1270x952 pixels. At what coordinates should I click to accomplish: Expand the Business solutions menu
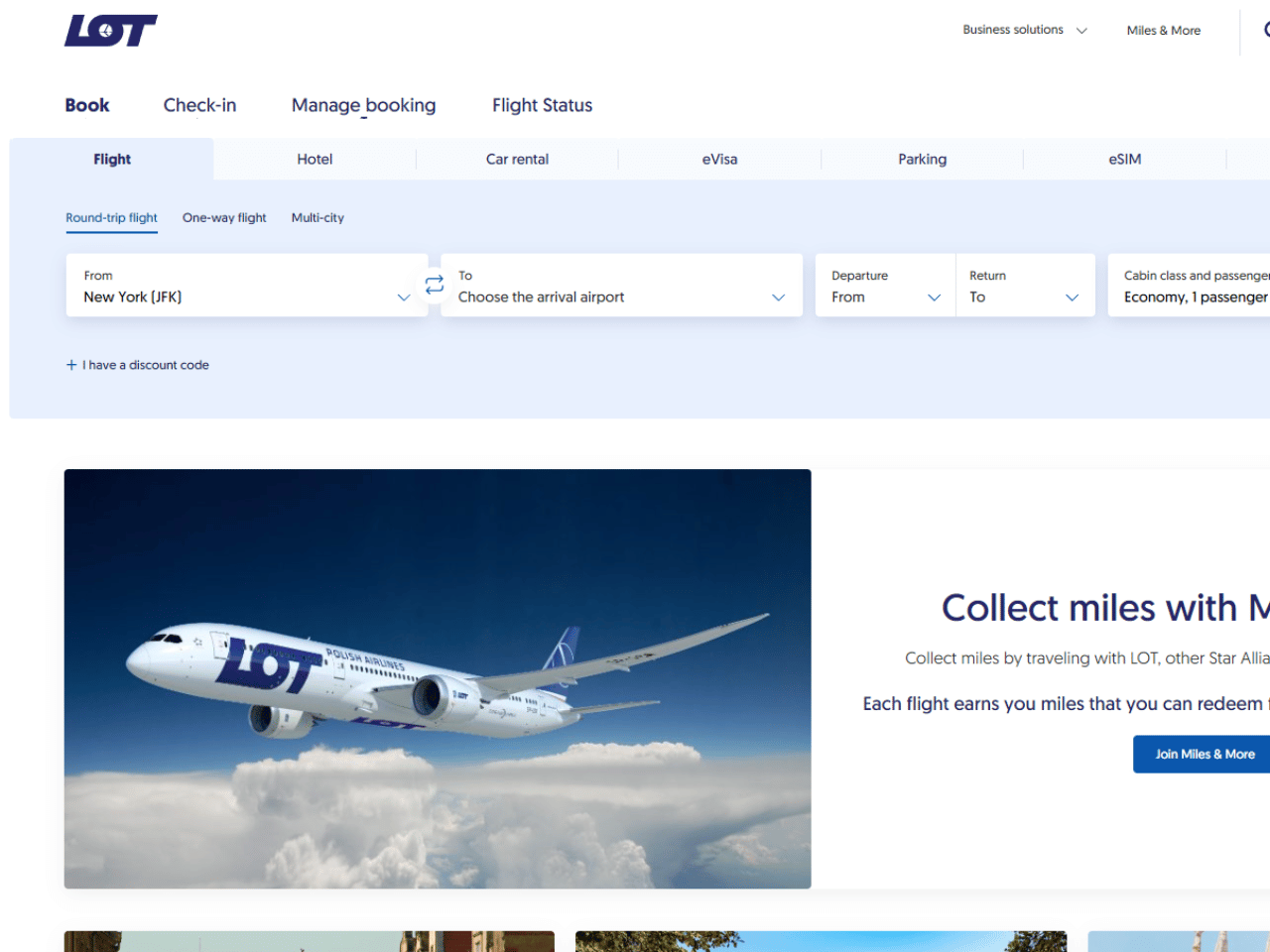pyautogui.click(x=1025, y=30)
